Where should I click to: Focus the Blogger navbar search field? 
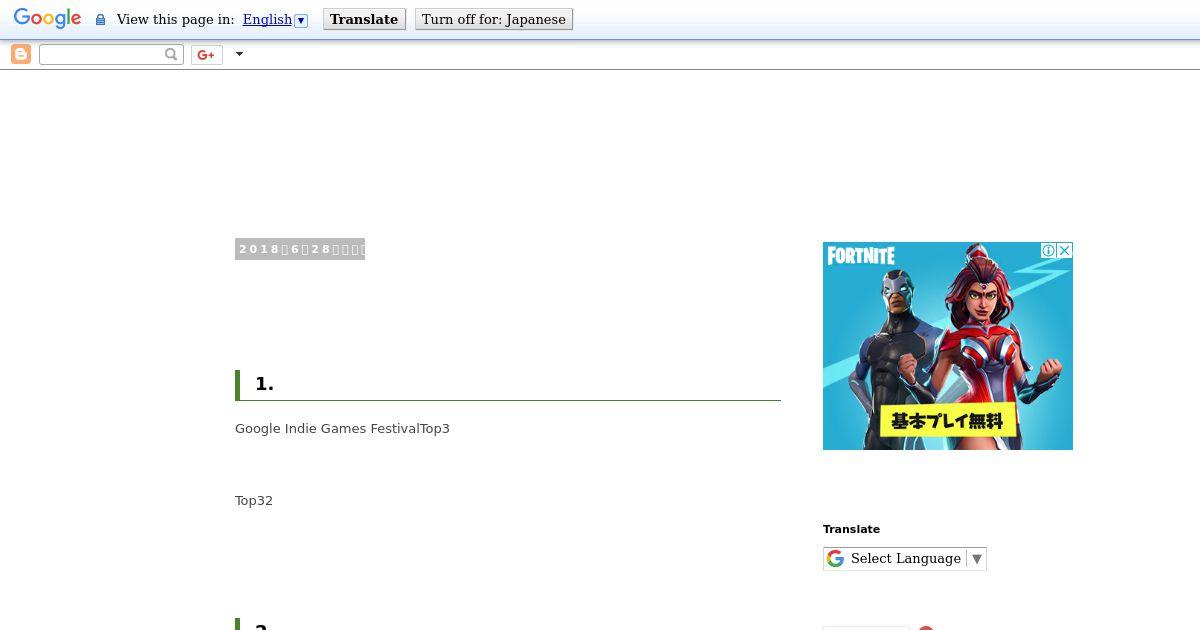tap(101, 54)
